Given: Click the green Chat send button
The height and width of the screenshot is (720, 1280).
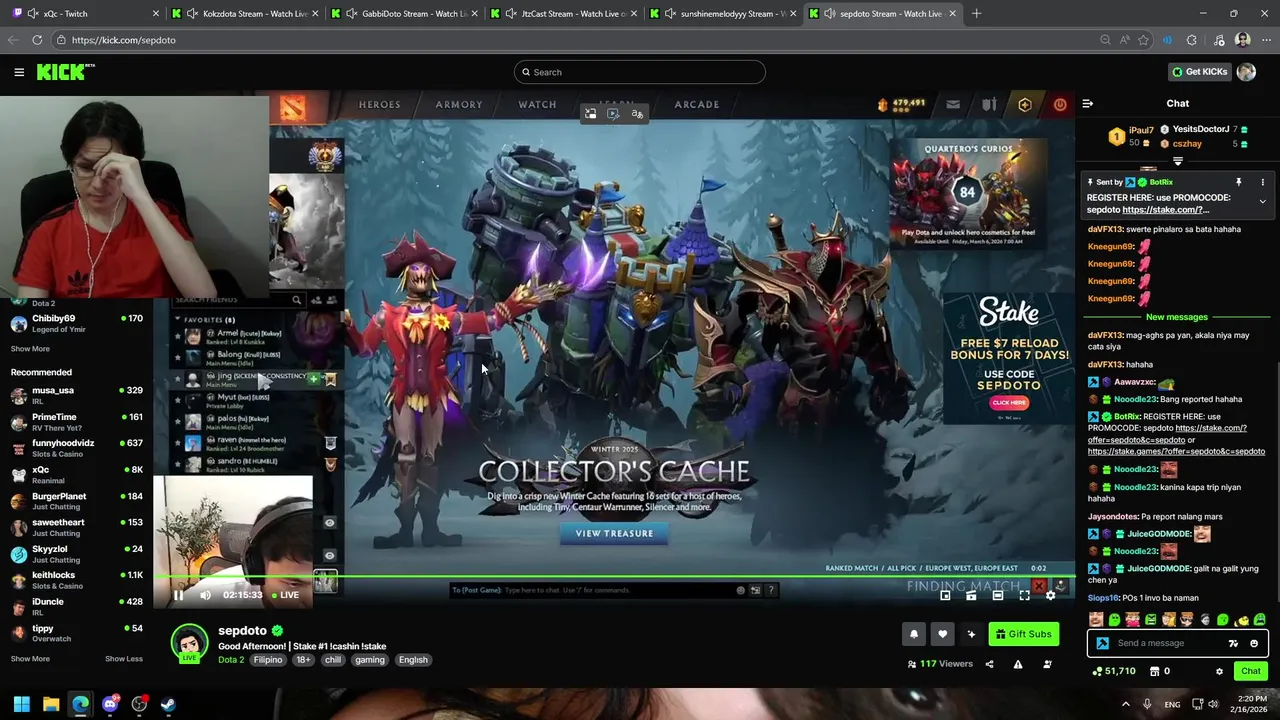Looking at the screenshot, I should pos(1250,671).
